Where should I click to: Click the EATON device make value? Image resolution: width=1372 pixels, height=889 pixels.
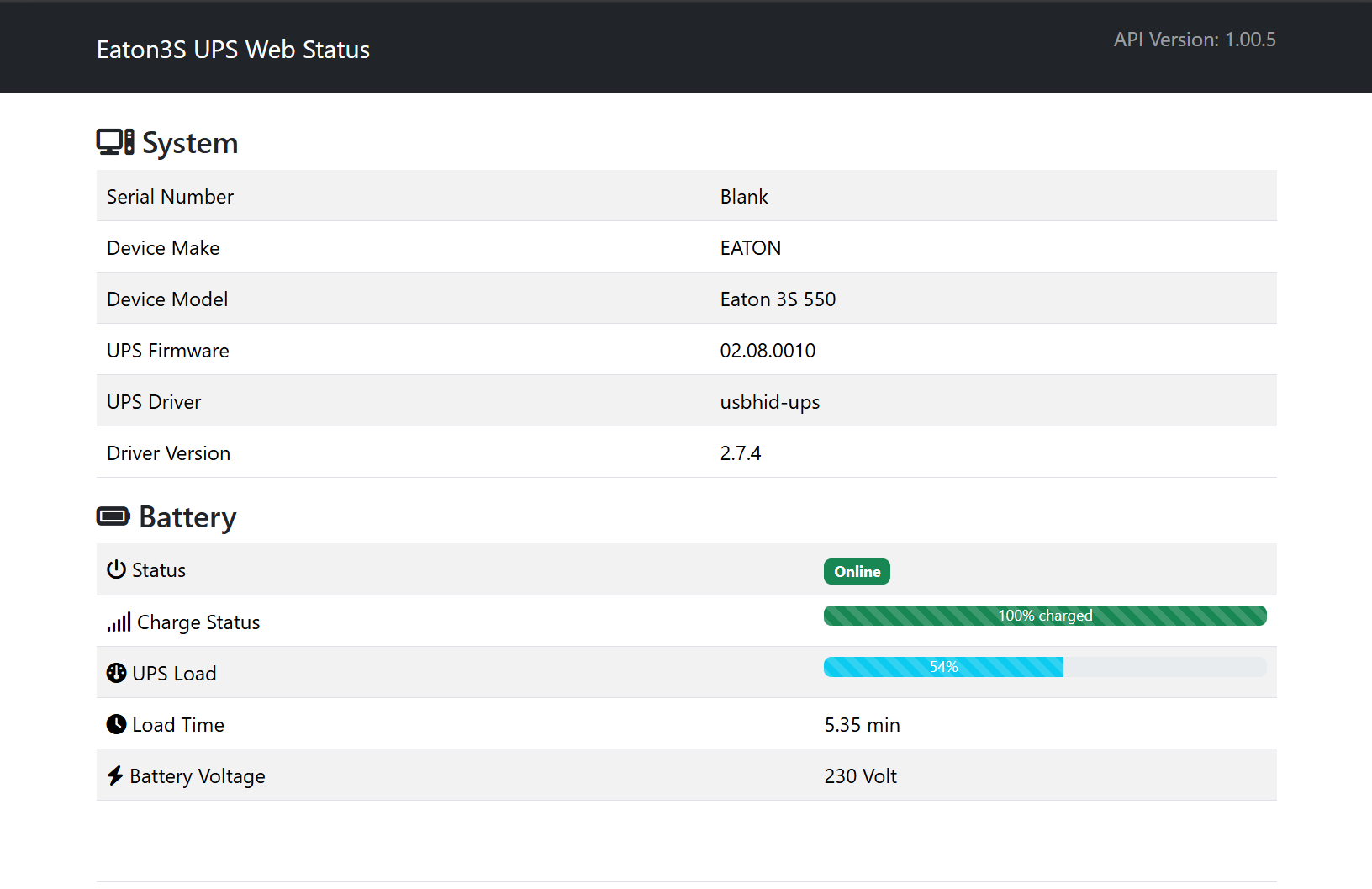(750, 248)
